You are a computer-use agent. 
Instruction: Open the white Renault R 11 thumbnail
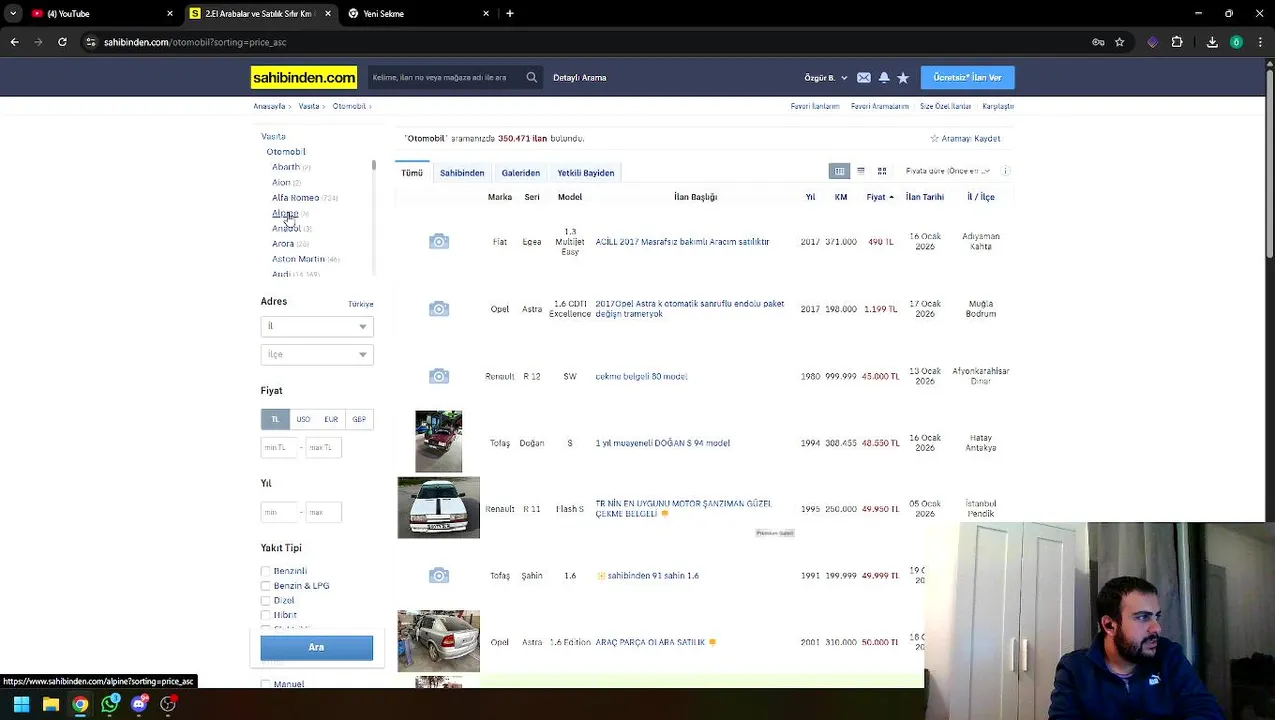(439, 508)
